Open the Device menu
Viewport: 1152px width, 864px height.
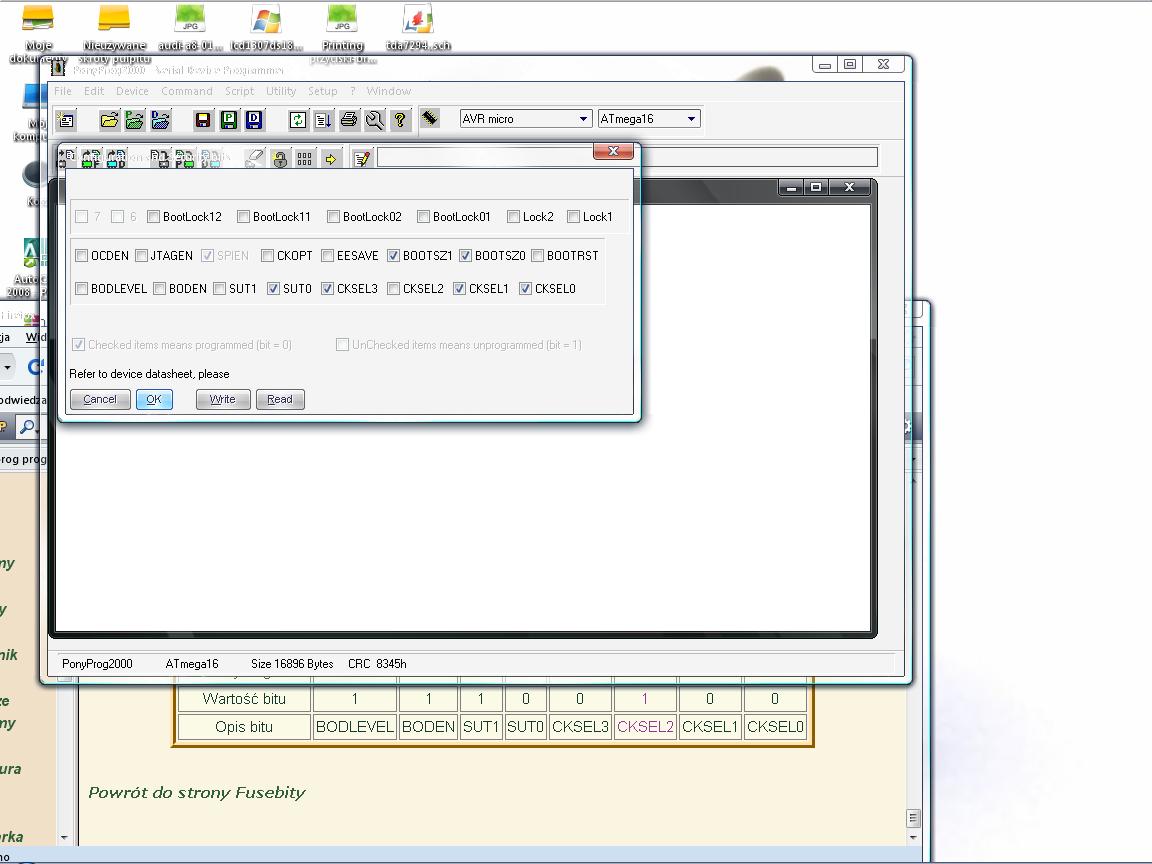click(x=132, y=91)
